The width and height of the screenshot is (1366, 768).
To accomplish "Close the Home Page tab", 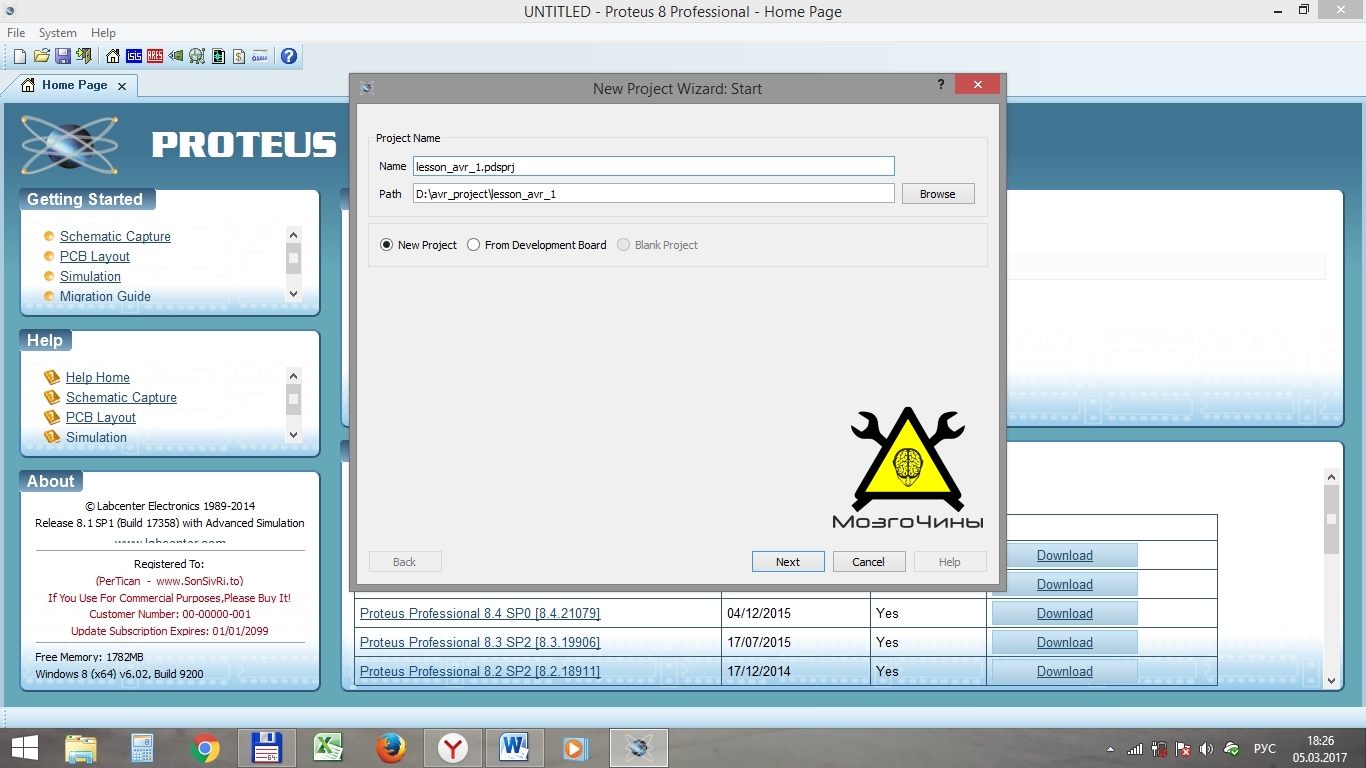I will (x=122, y=87).
